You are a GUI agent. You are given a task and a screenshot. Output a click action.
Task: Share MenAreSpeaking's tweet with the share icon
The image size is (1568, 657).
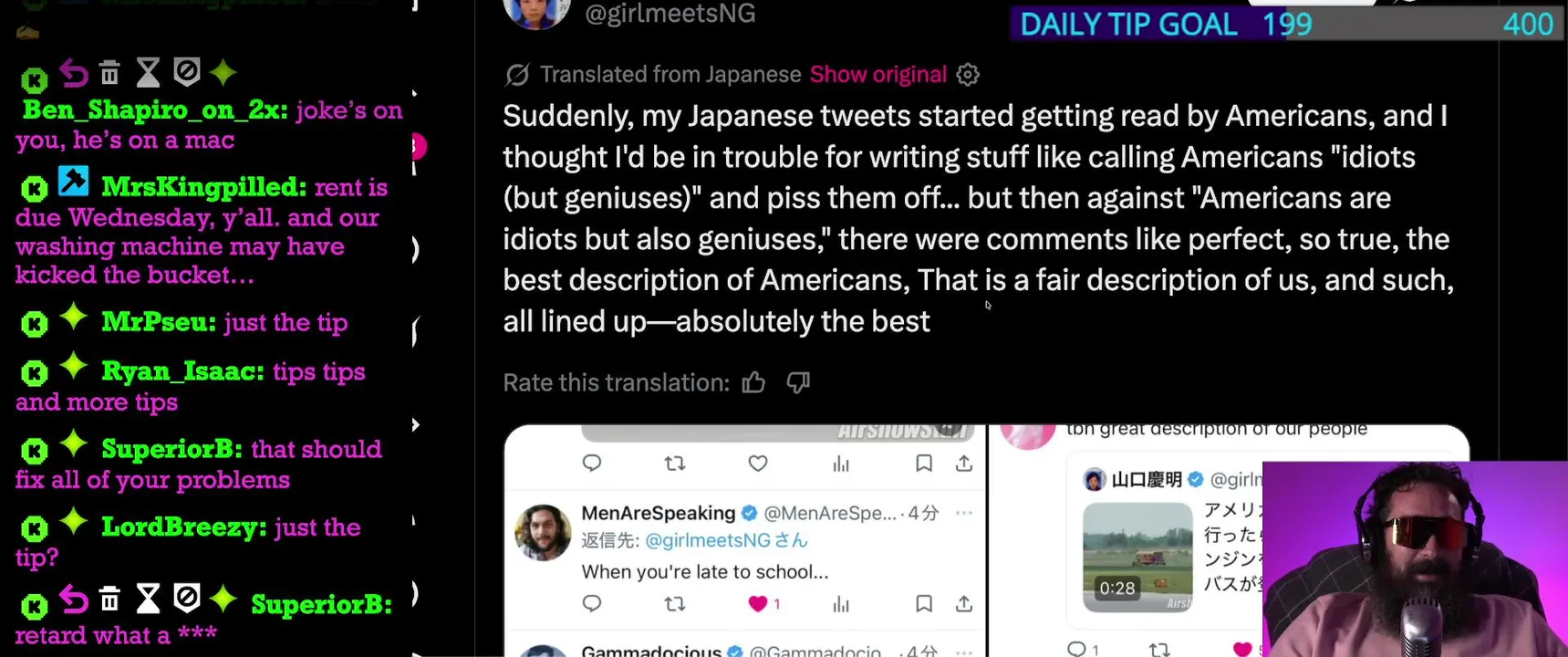(964, 603)
